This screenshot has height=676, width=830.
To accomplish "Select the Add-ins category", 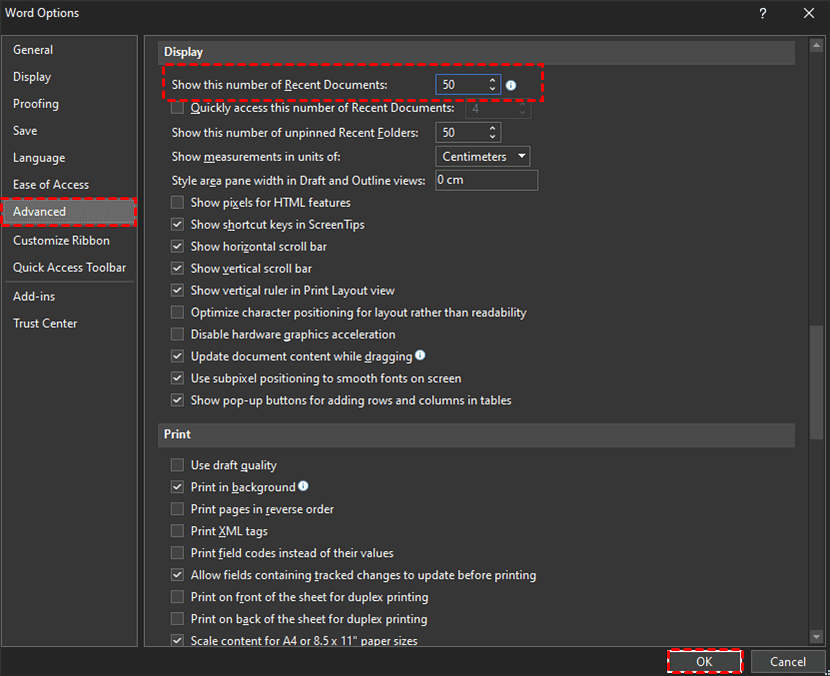I will (69, 296).
